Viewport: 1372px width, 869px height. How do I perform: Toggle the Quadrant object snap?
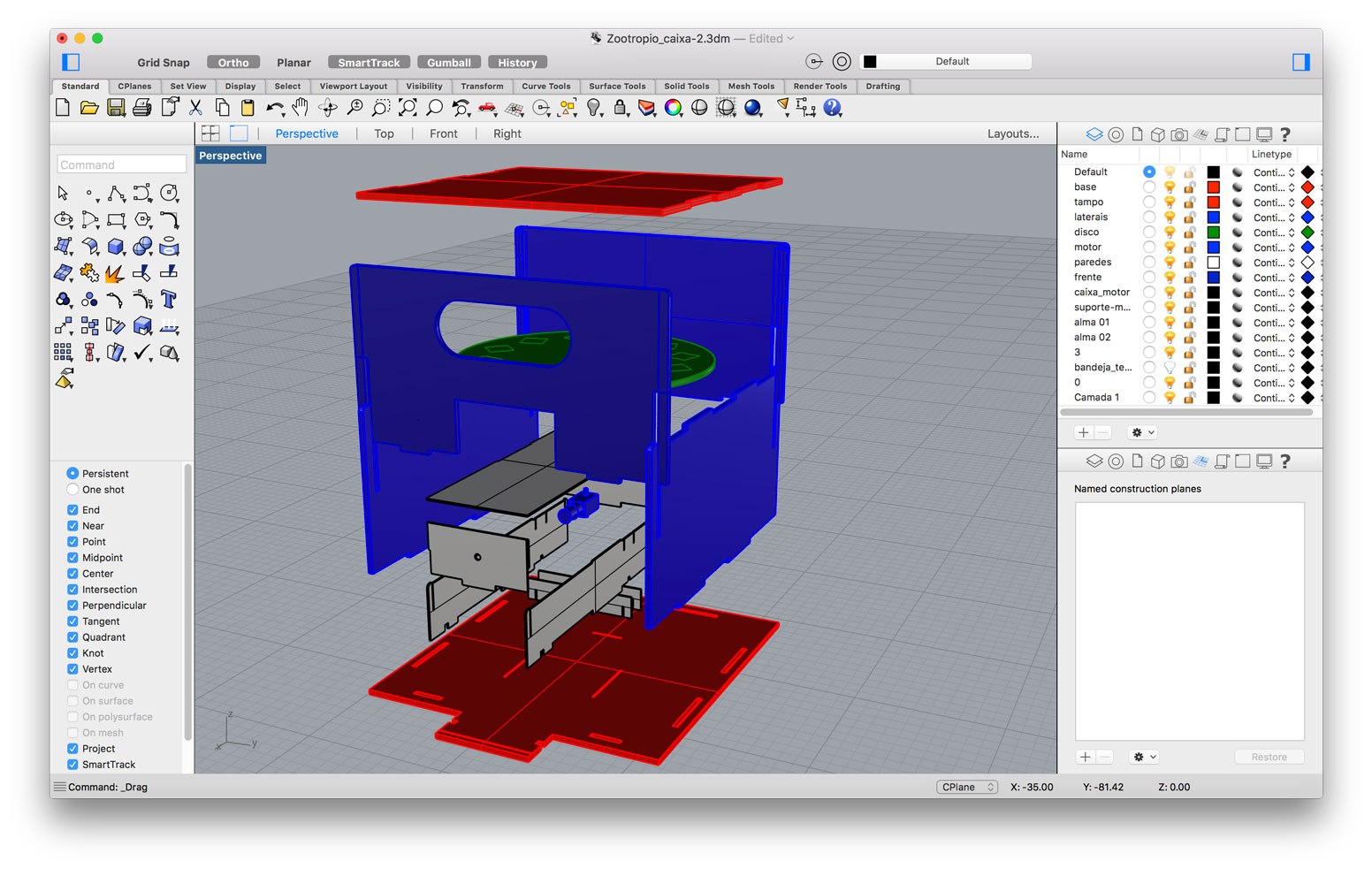point(72,637)
